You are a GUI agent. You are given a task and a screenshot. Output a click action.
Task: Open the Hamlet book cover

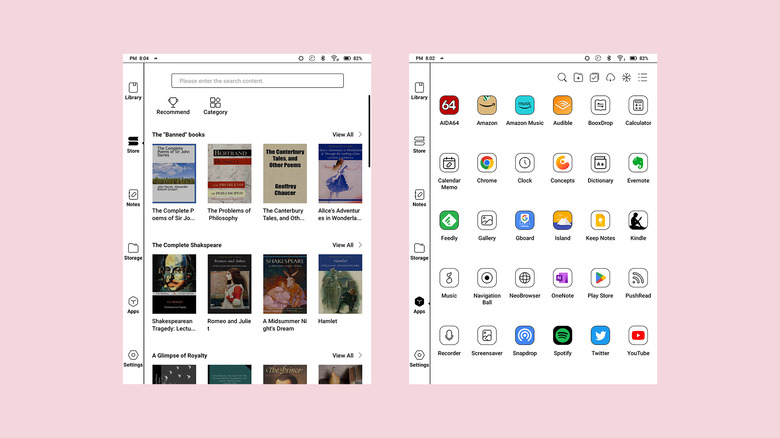340,284
